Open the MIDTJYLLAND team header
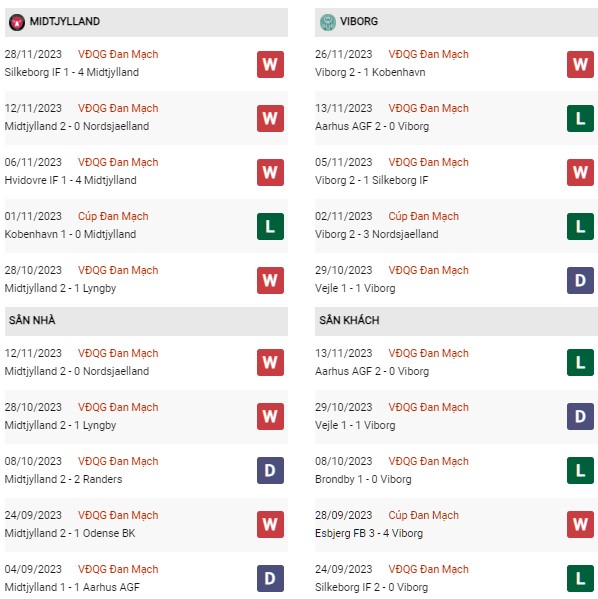Viewport: 598px width, 599px height. pos(146,22)
